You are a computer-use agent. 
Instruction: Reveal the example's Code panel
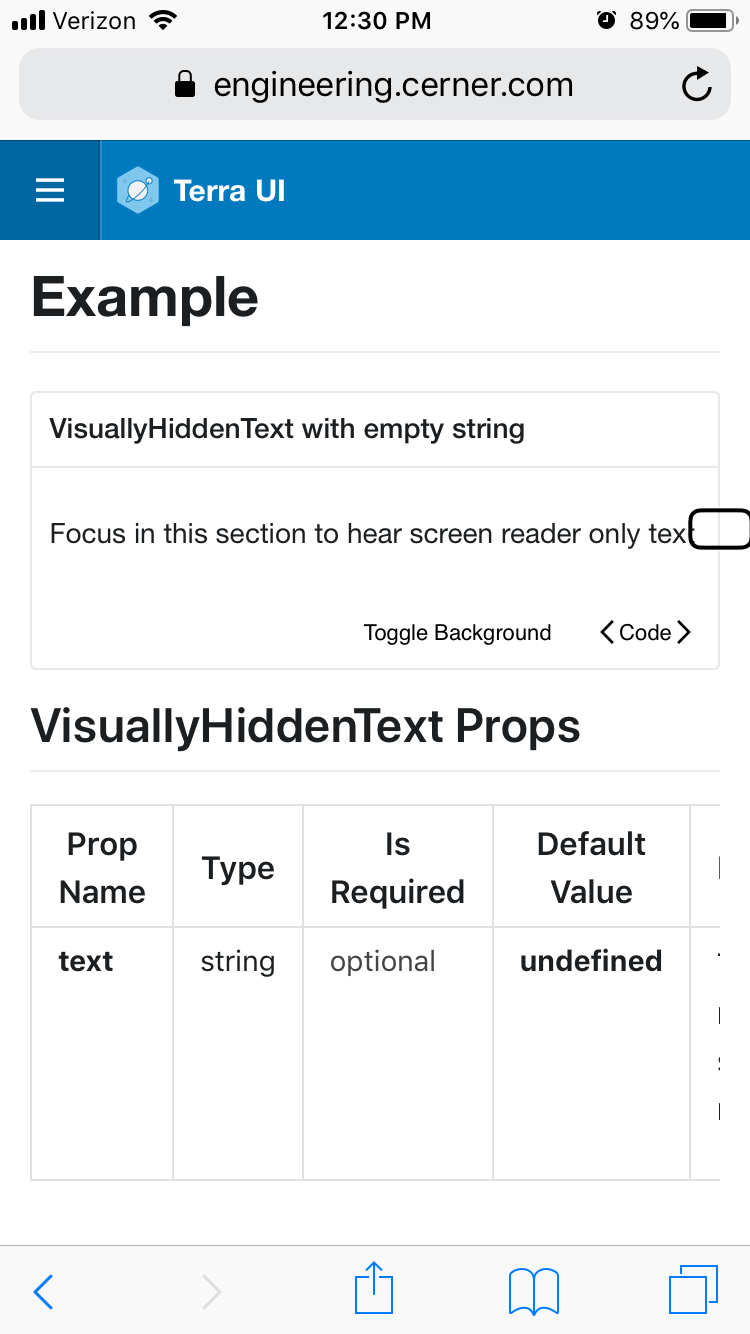click(646, 632)
